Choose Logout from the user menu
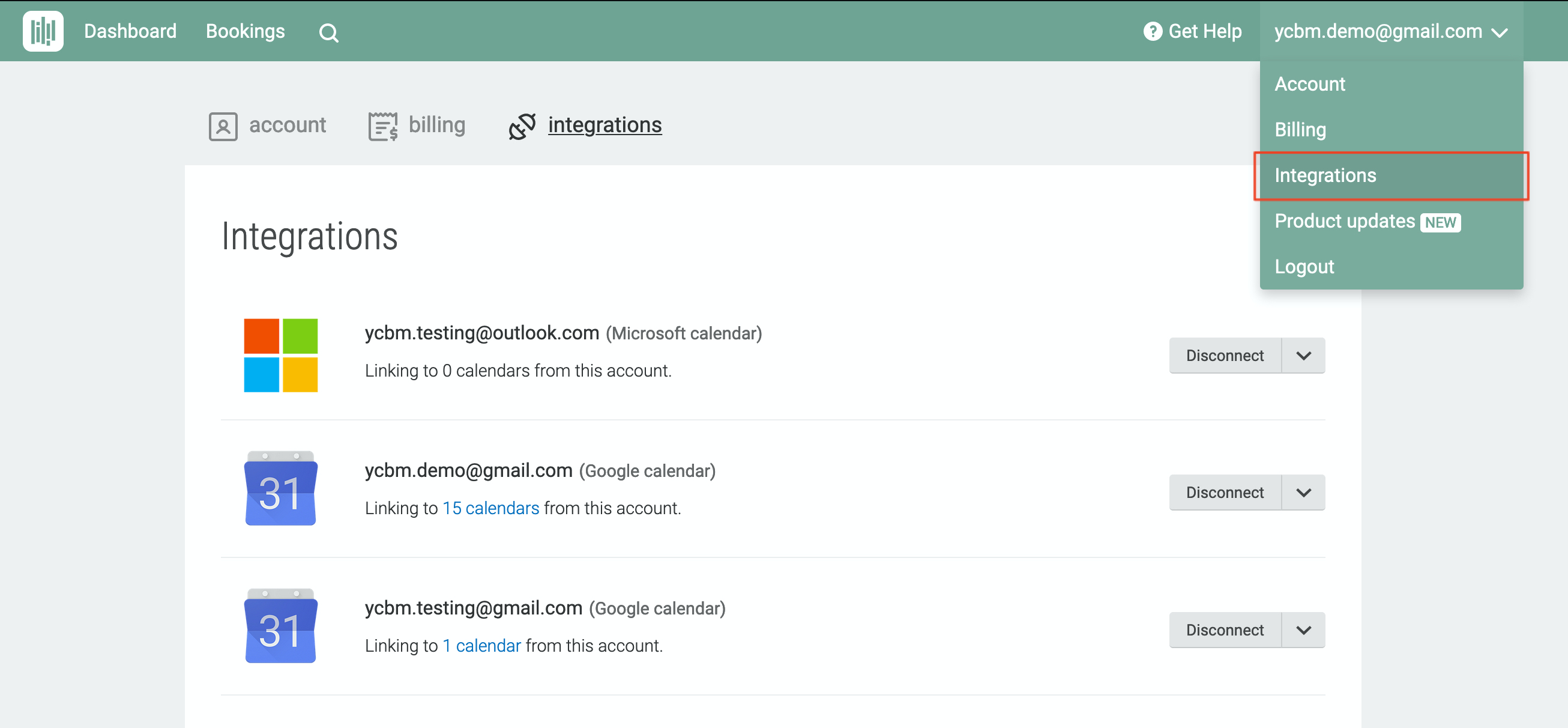The width and height of the screenshot is (1568, 728). point(1304,267)
